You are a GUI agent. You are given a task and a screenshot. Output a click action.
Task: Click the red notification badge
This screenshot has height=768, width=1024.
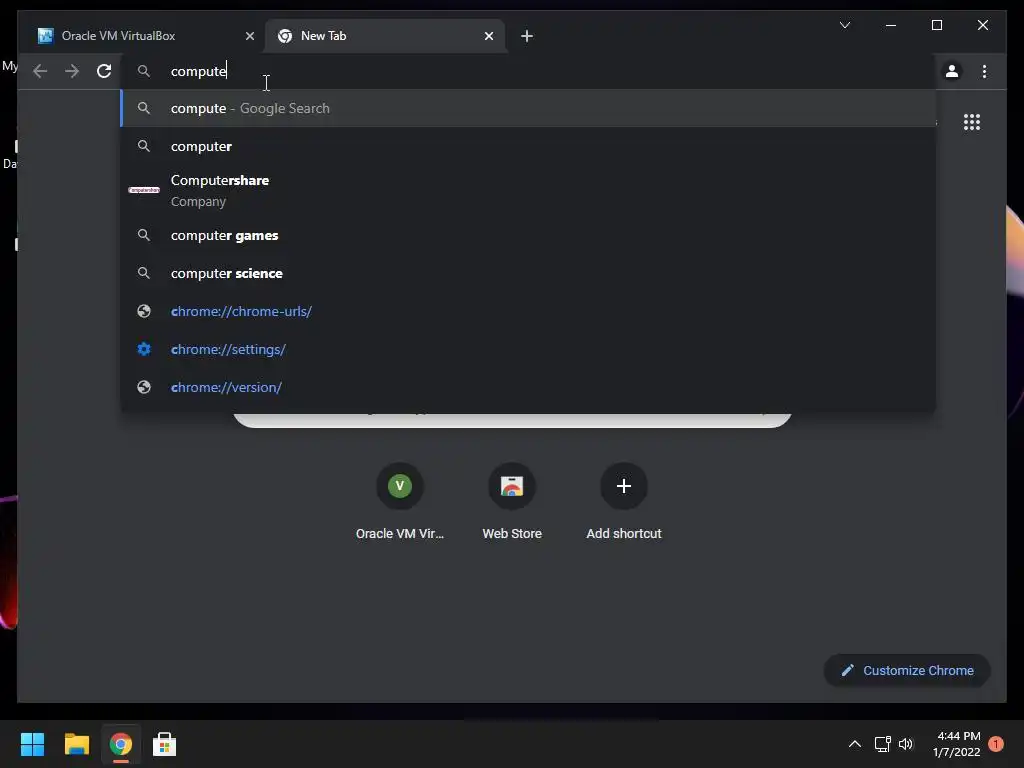996,744
